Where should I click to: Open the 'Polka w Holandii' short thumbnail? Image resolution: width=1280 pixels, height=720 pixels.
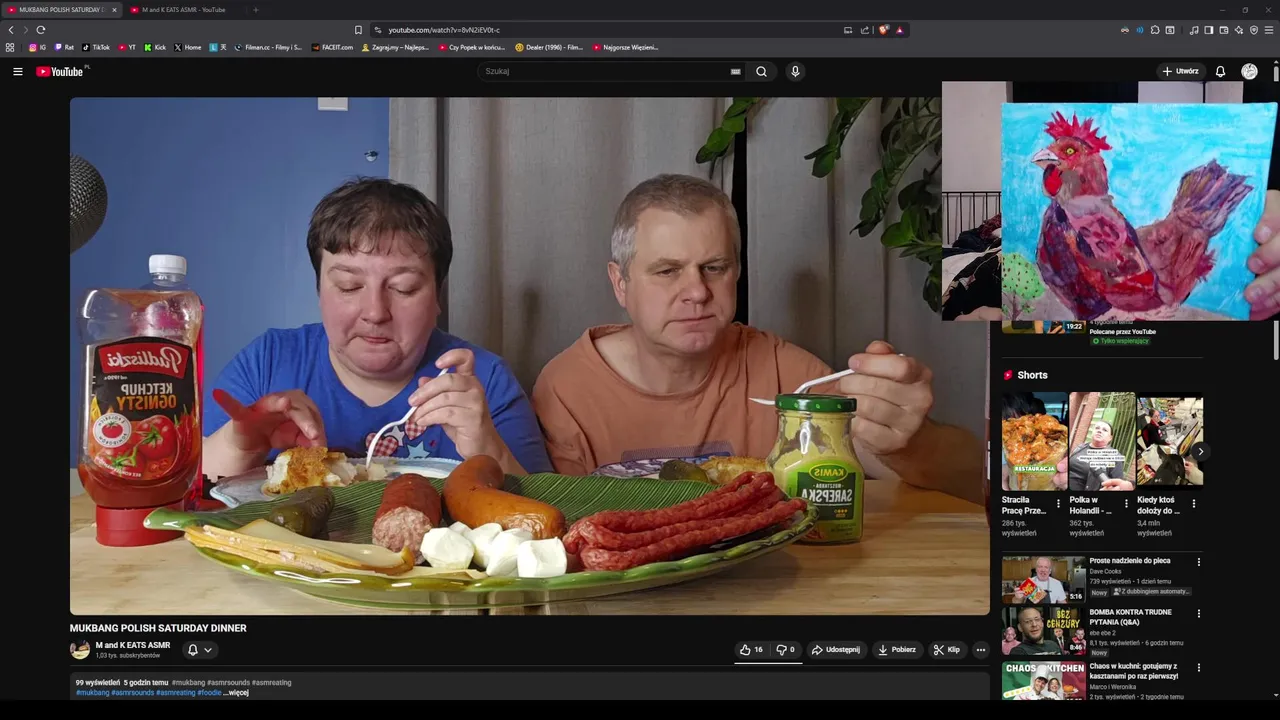pyautogui.click(x=1102, y=441)
